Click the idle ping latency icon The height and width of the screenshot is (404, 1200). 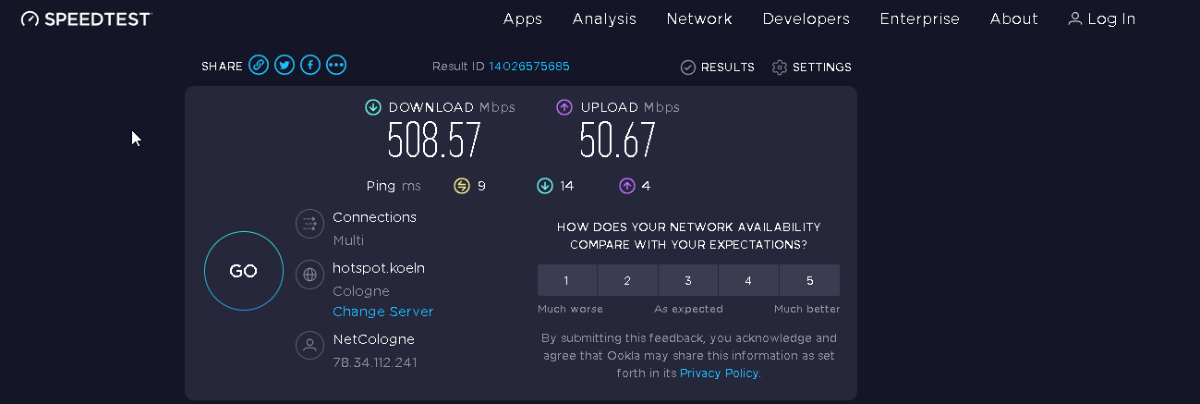(461, 185)
